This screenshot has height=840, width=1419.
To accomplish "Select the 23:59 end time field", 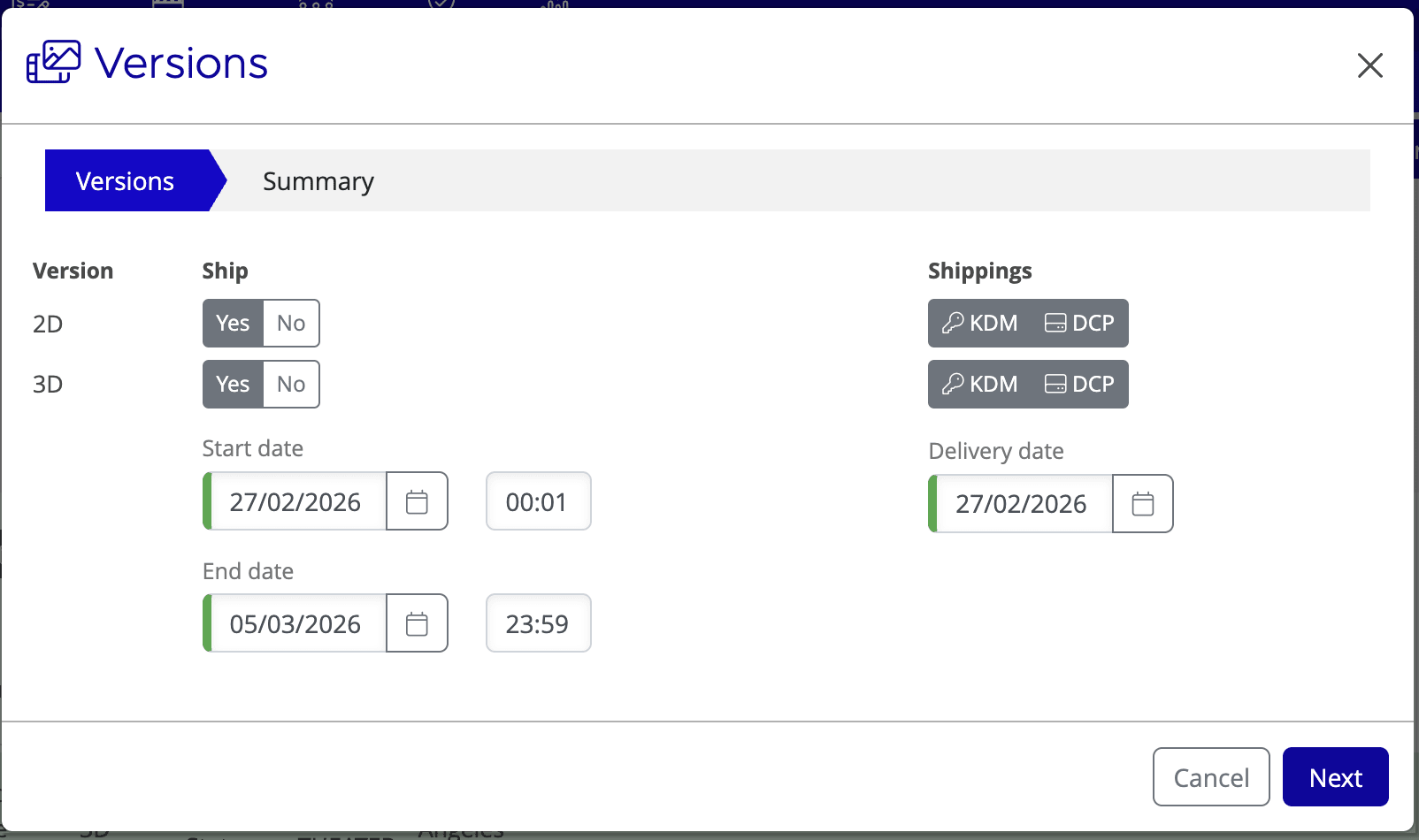I will [x=538, y=623].
